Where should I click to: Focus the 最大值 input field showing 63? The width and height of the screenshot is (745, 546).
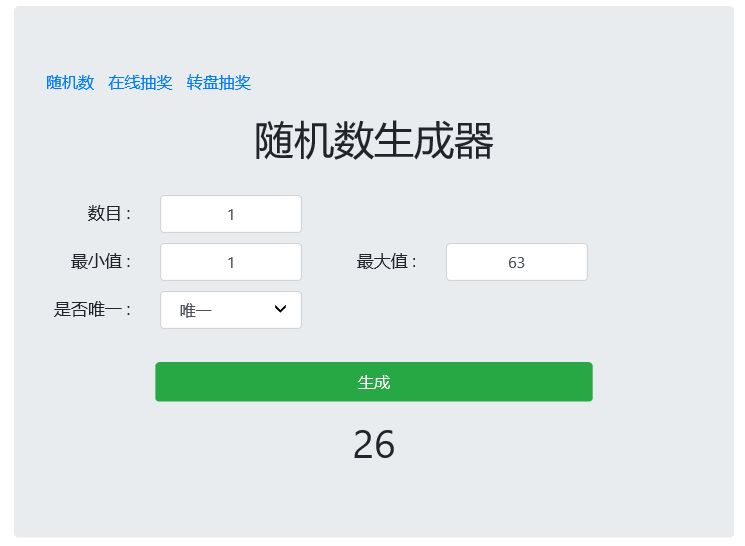517,262
